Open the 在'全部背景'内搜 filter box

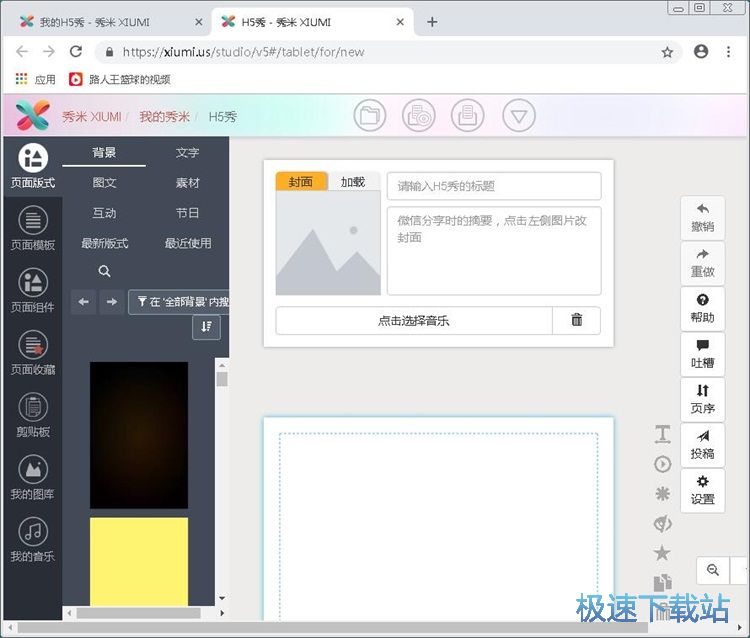click(179, 302)
